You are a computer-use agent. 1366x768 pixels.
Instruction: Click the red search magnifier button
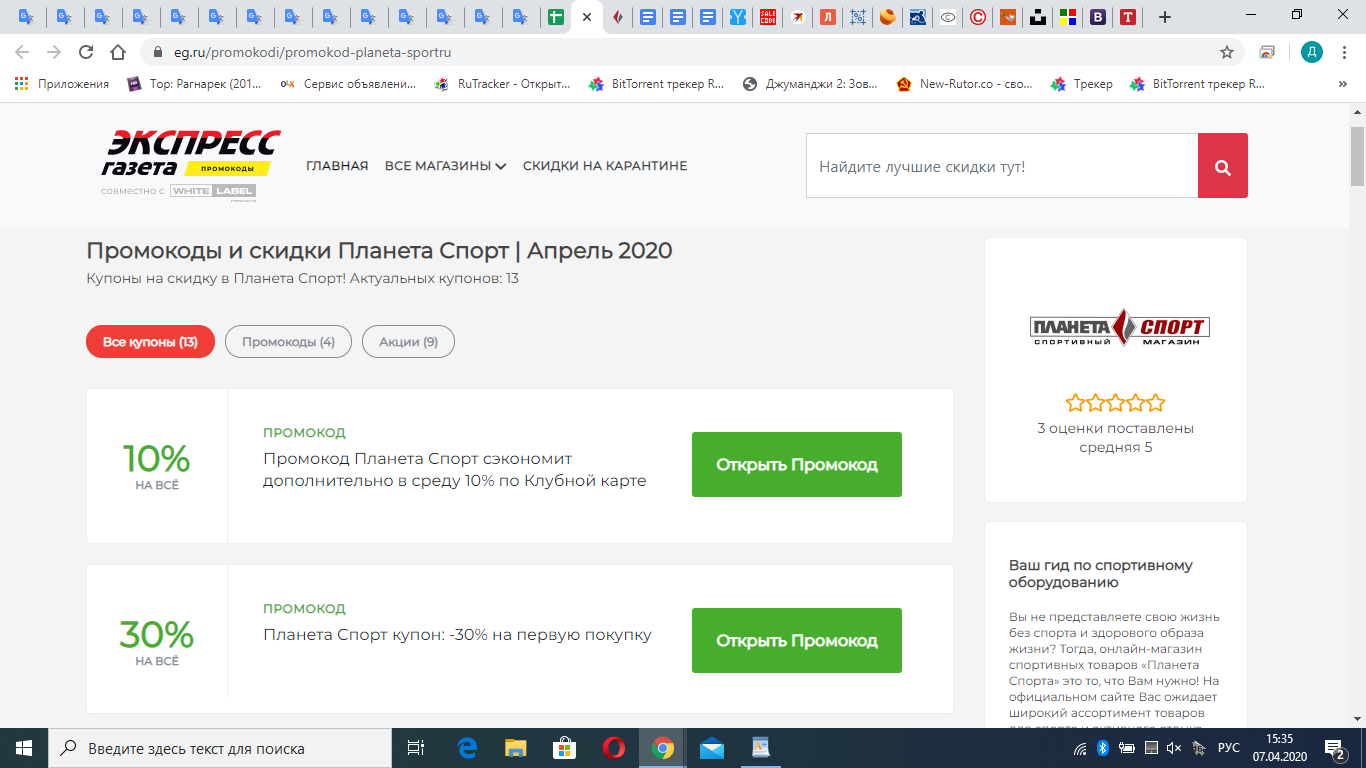click(x=1223, y=166)
